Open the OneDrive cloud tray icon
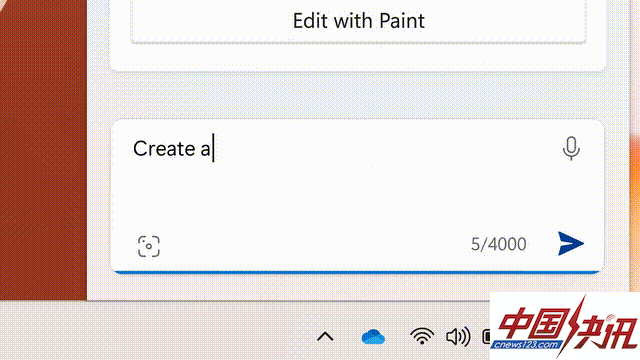Viewport: 640px width, 360px height. point(373,337)
